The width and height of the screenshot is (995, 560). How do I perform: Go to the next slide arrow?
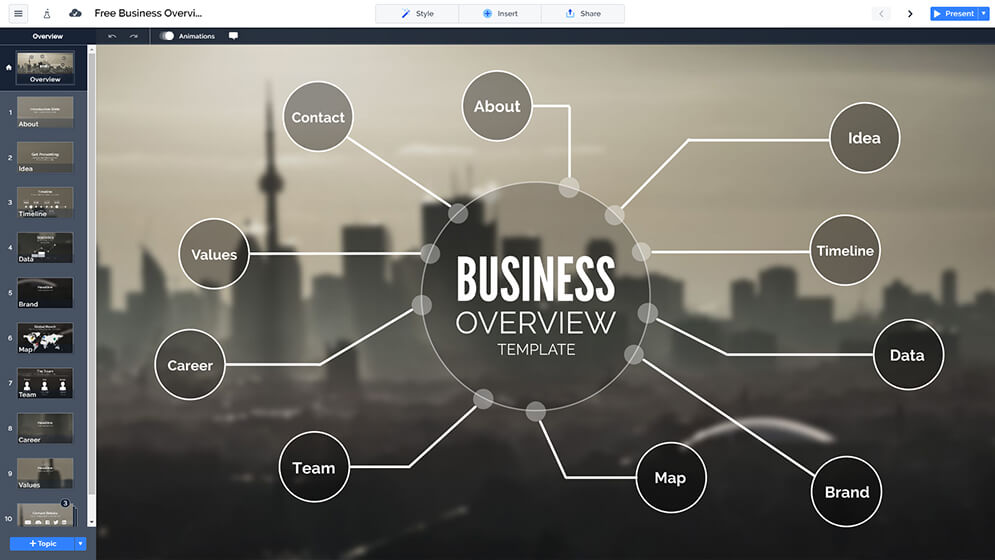pyautogui.click(x=910, y=14)
